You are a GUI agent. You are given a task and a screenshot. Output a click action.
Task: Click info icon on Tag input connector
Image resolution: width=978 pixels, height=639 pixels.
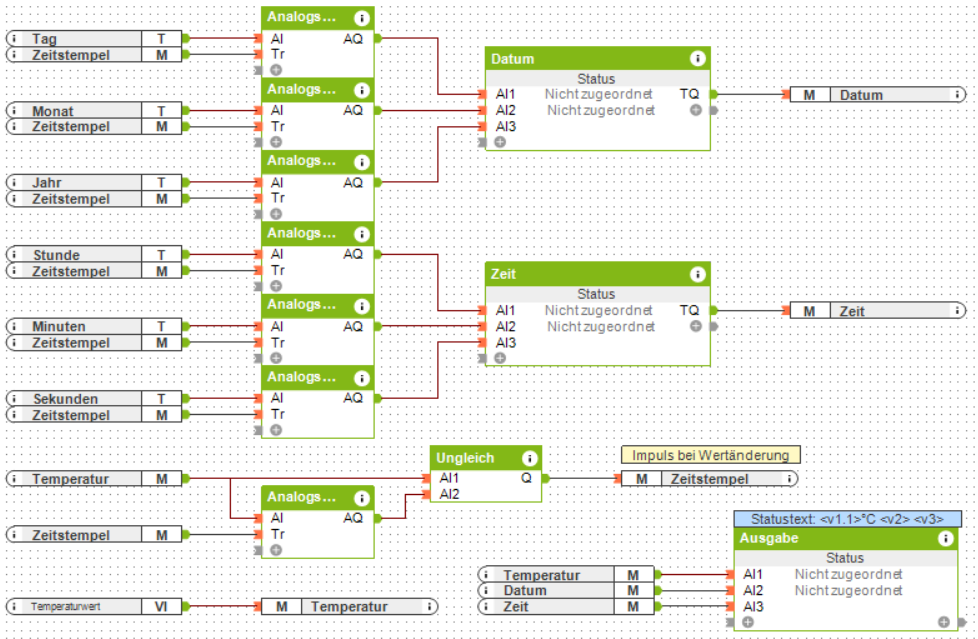coord(14,38)
